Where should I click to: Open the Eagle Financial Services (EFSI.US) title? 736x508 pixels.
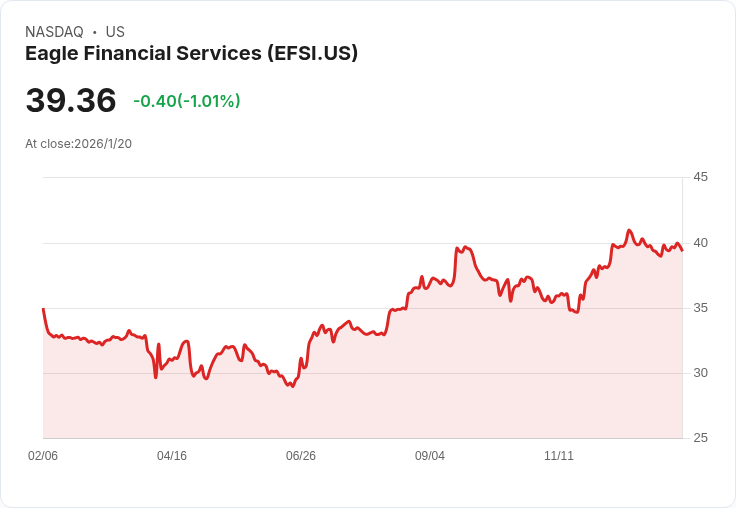coord(191,54)
